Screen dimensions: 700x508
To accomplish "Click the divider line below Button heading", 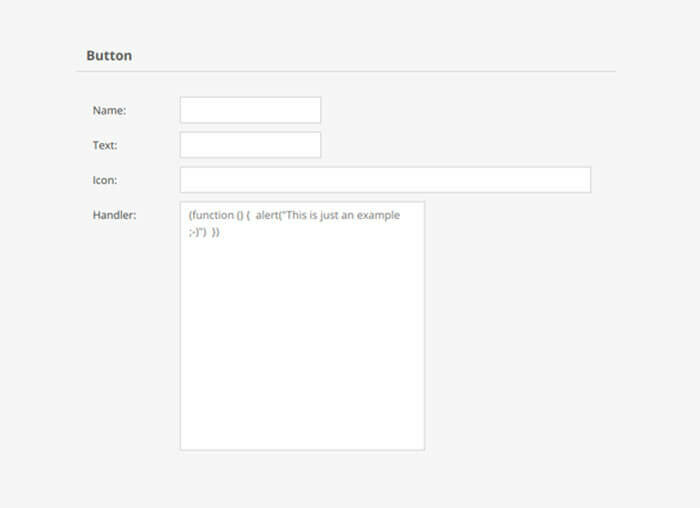I will click(346, 72).
